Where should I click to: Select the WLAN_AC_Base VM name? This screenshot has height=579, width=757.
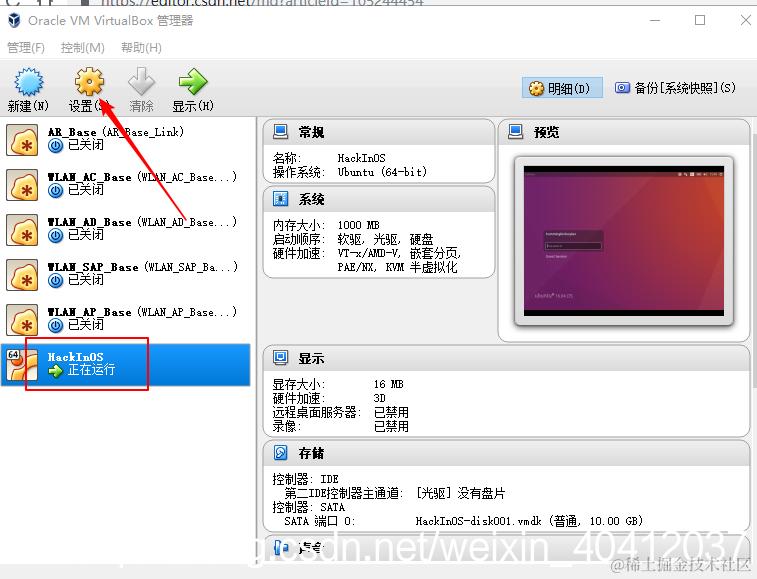click(142, 177)
